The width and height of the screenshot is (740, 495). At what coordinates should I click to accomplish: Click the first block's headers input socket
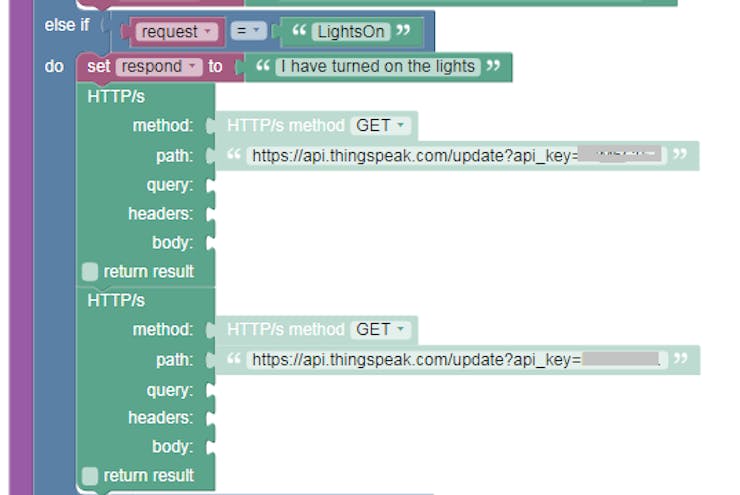[x=211, y=214]
